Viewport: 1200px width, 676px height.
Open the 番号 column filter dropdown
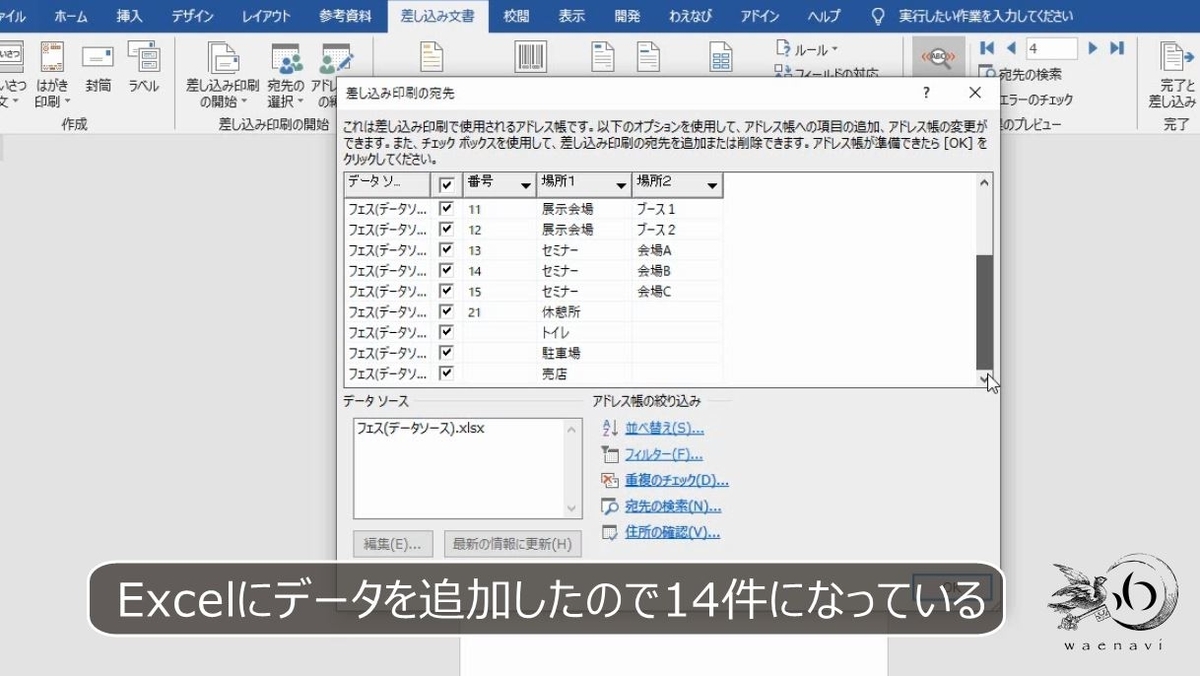click(525, 185)
